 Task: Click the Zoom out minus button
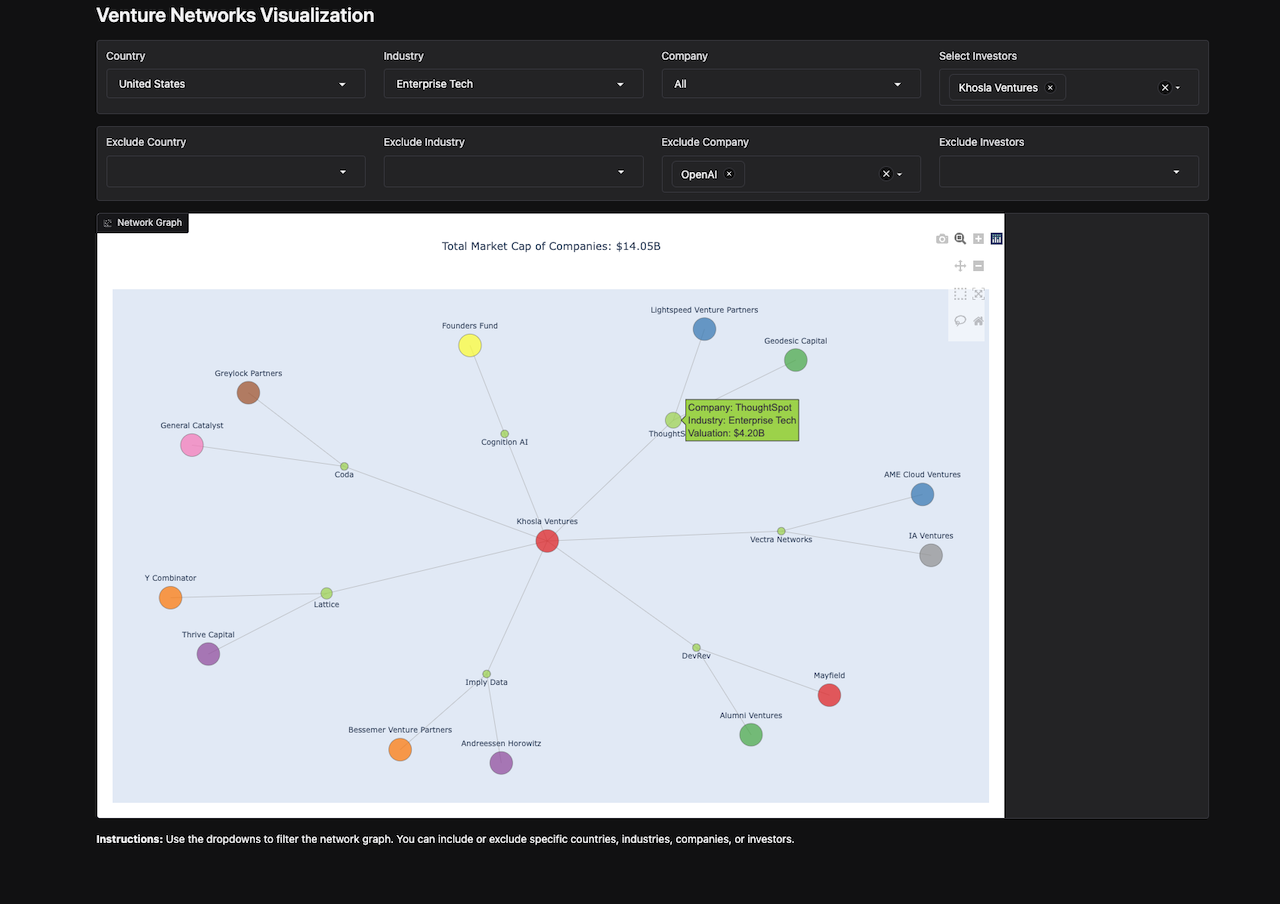978,266
